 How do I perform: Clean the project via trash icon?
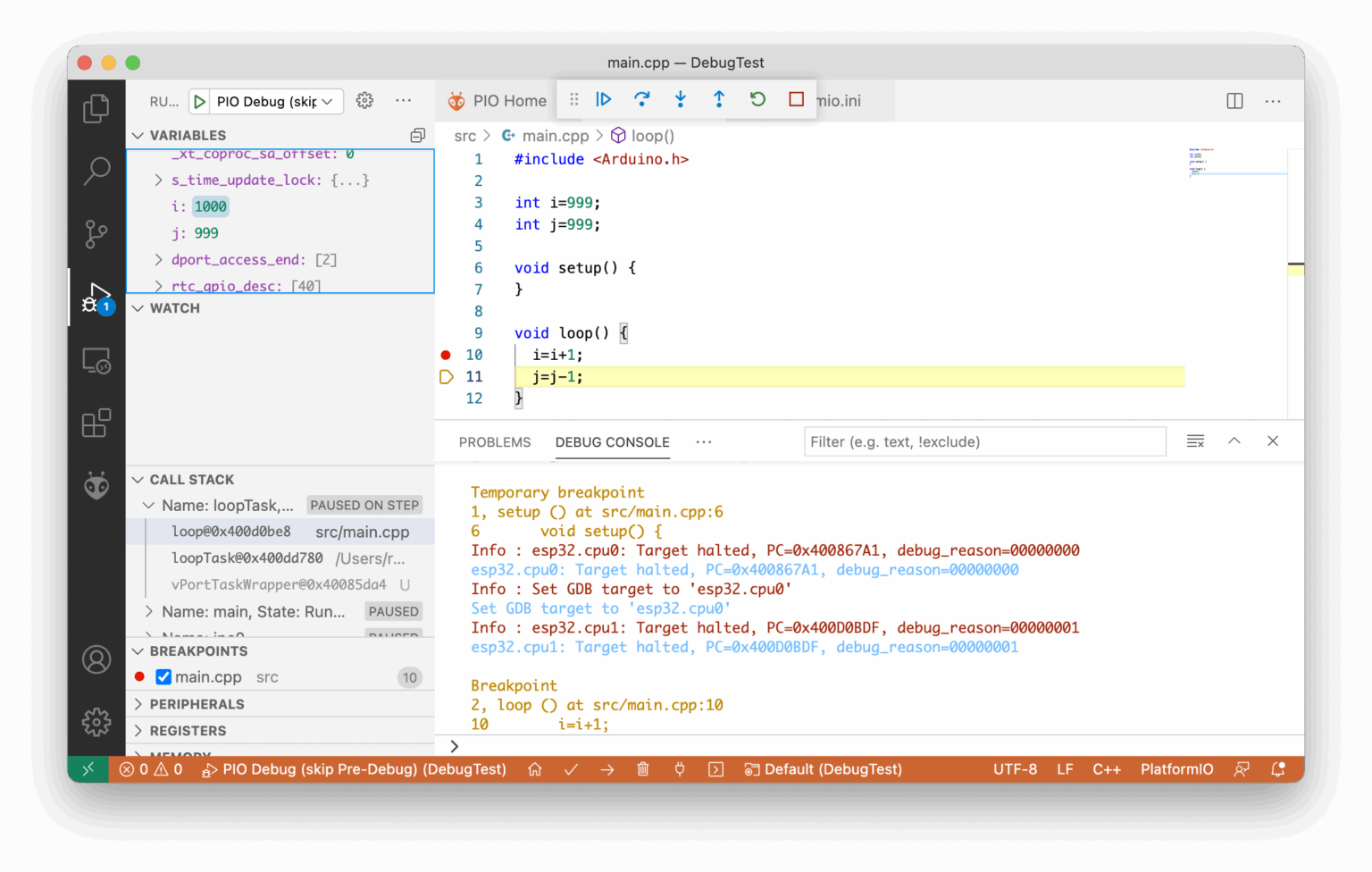coord(643,769)
